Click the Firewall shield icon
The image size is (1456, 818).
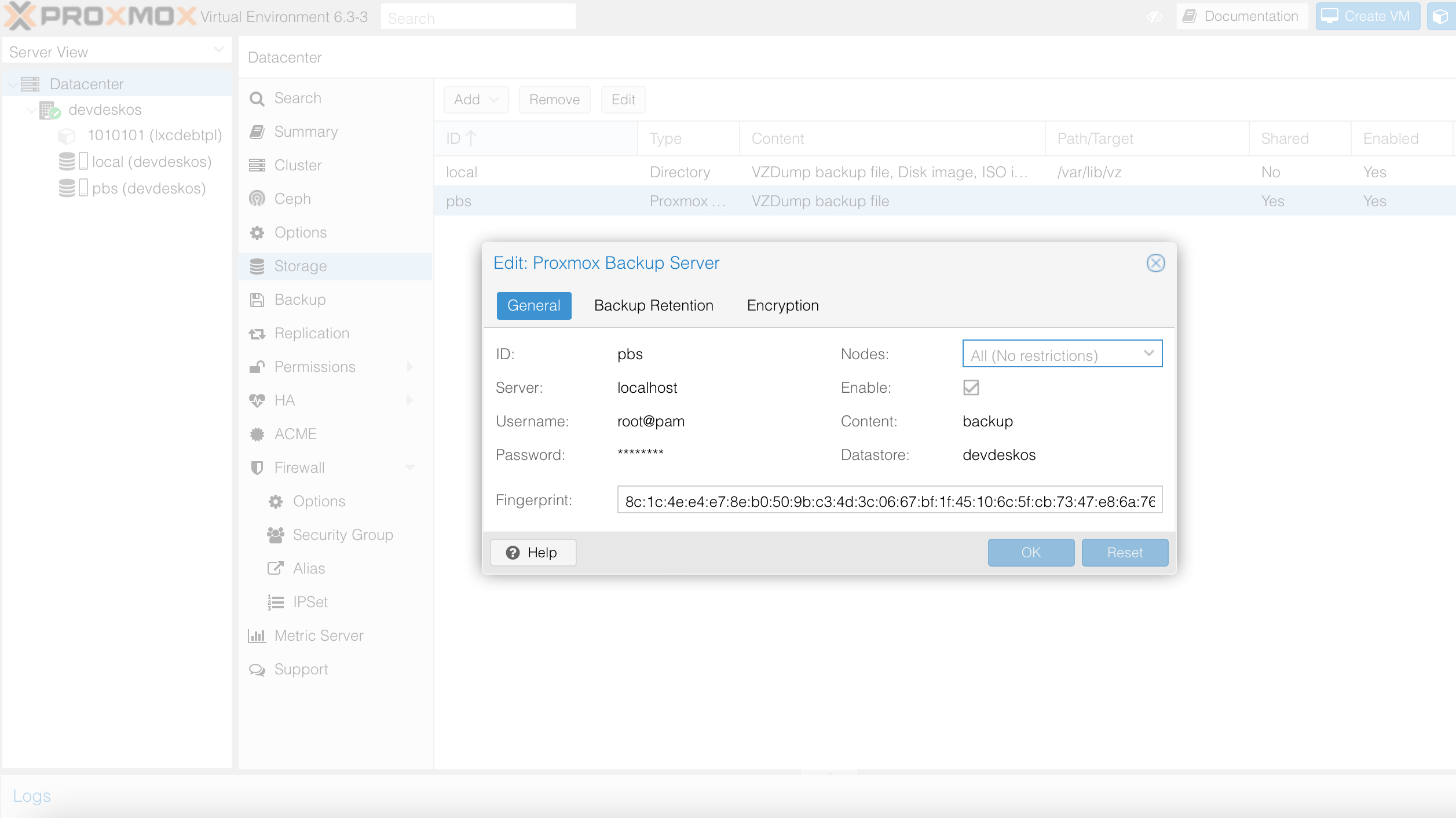(257, 468)
